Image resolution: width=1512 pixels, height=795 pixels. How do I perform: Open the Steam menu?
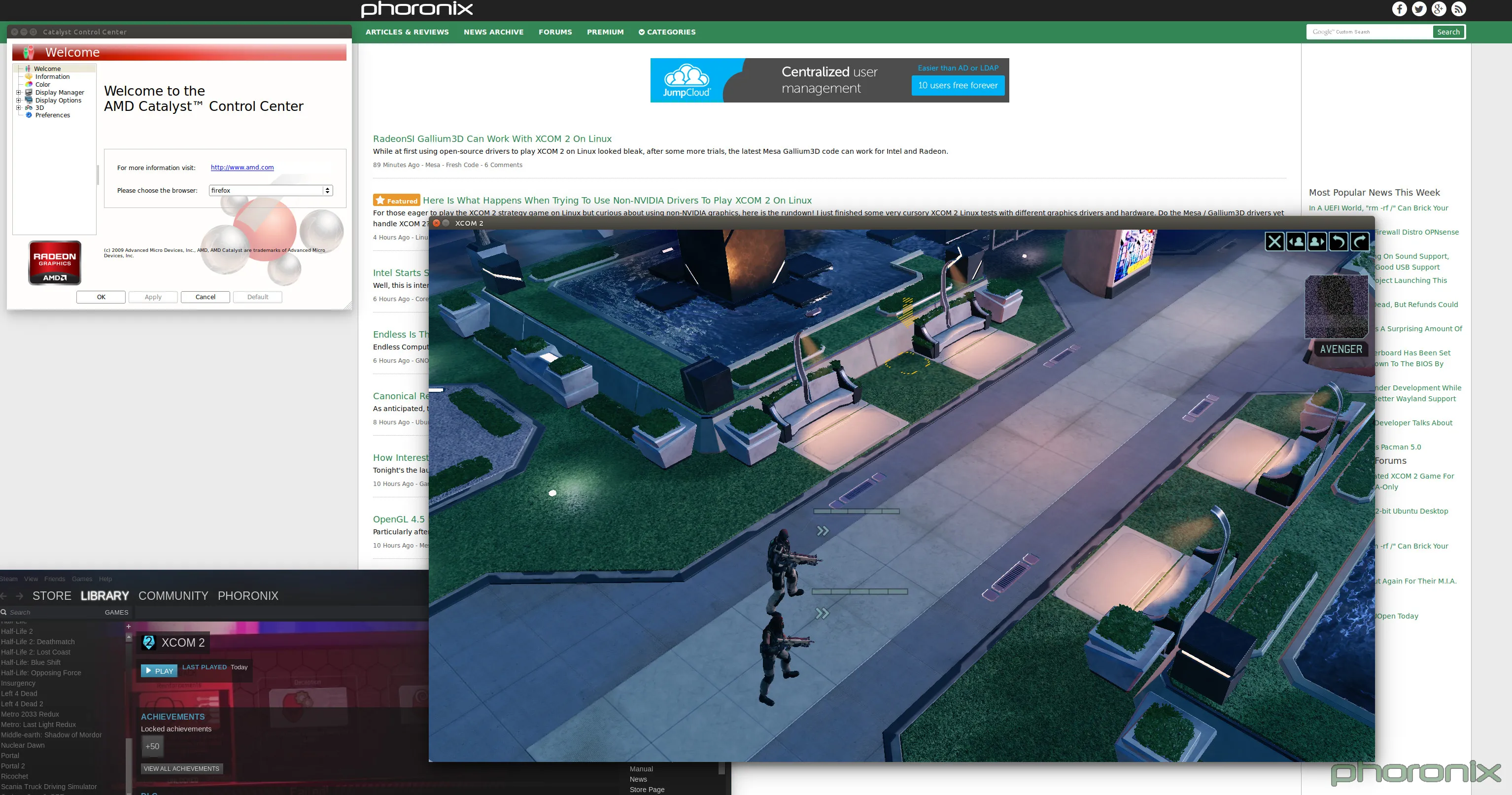tap(9, 579)
